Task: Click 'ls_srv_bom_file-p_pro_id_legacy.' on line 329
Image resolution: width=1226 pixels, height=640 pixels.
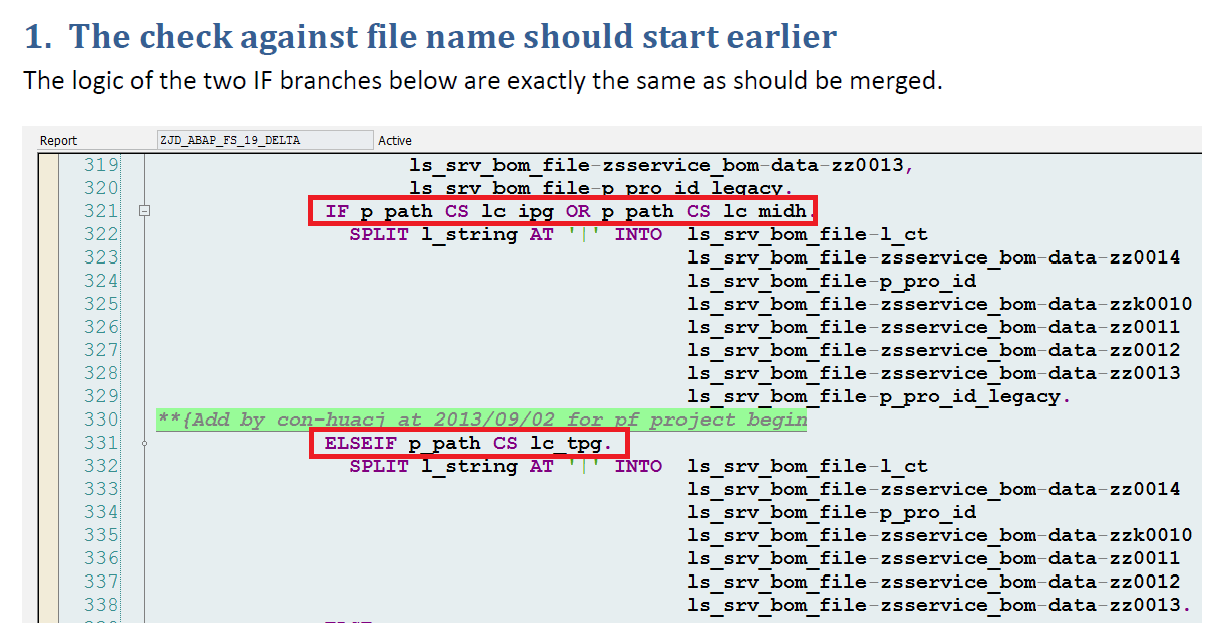Action: (880, 397)
